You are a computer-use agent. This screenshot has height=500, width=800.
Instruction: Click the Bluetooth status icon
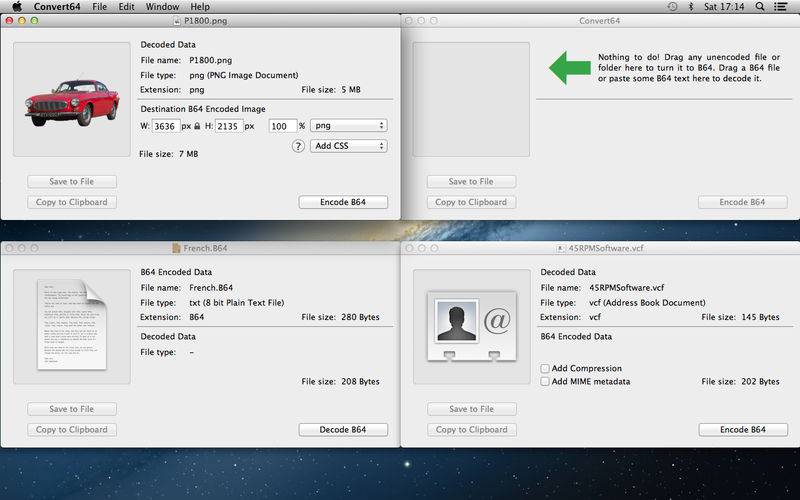(x=690, y=7)
